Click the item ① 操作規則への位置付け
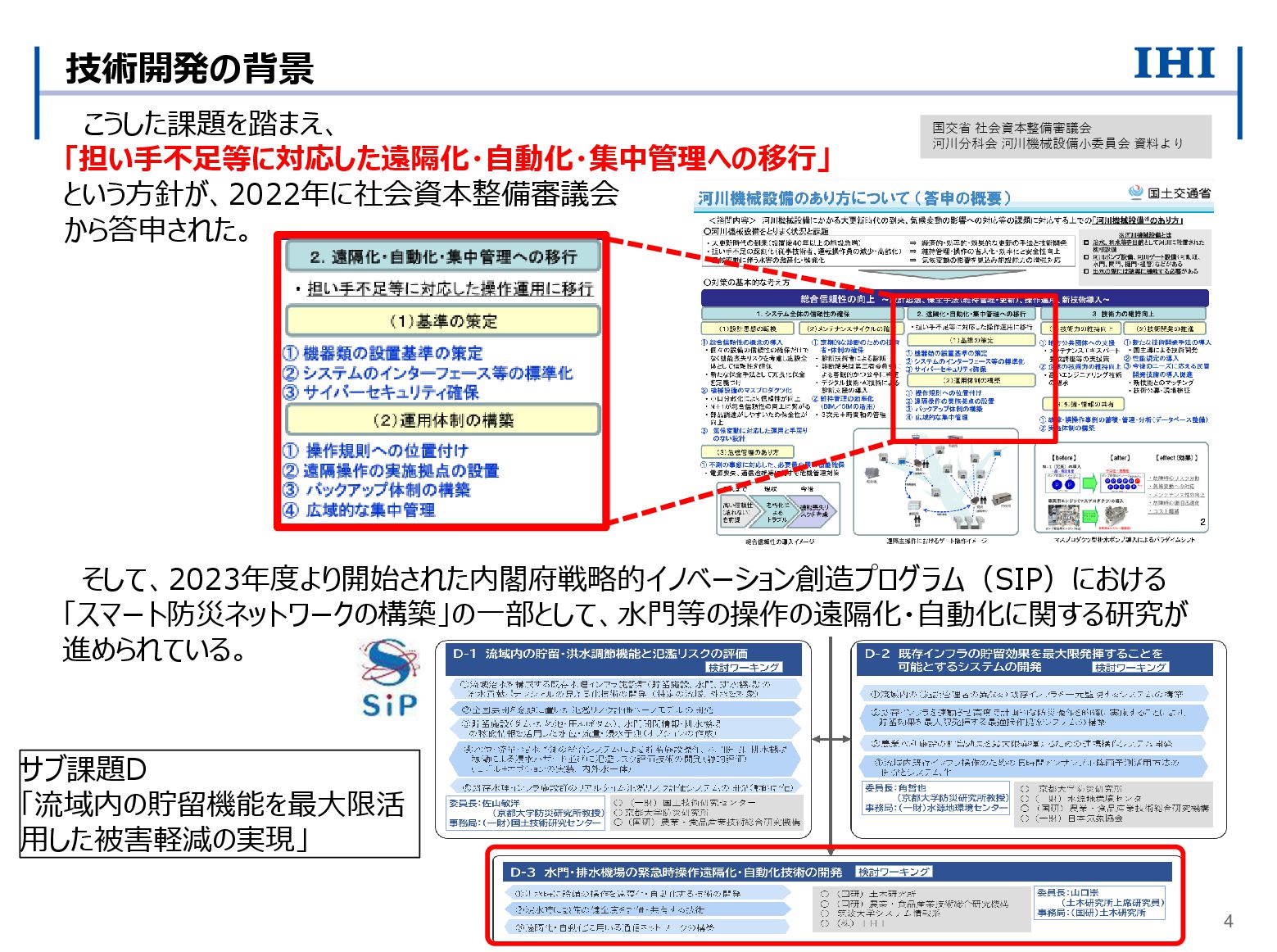 pyautogui.click(x=375, y=451)
